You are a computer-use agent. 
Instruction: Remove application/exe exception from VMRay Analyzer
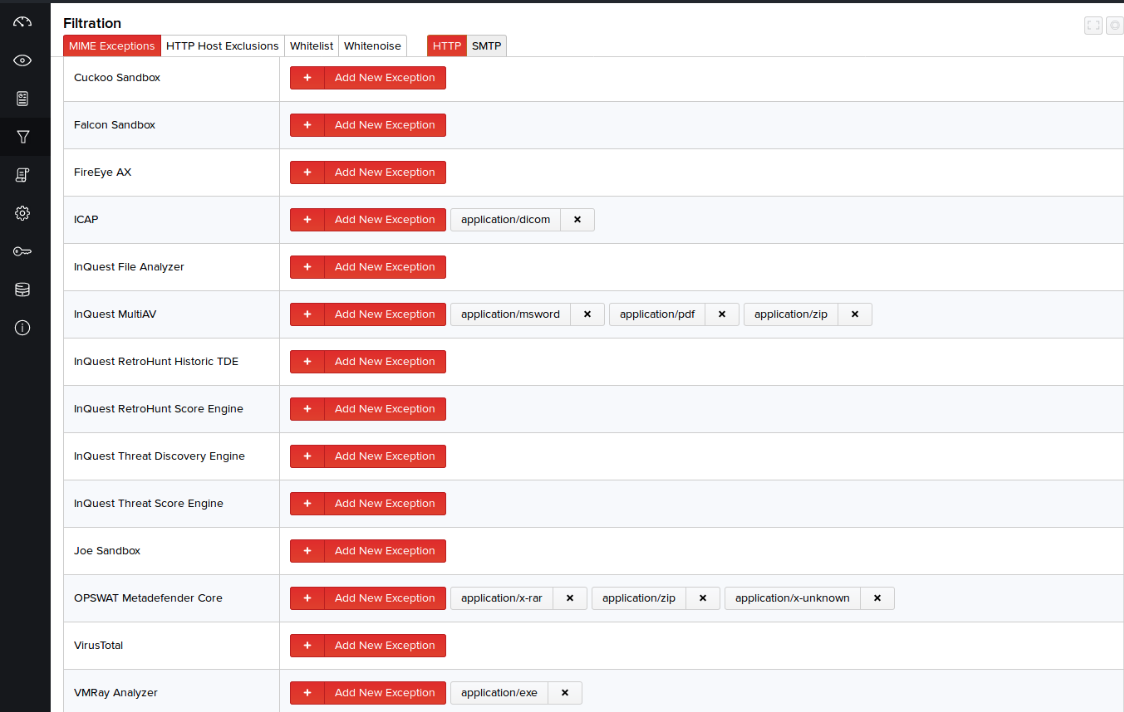[565, 693]
